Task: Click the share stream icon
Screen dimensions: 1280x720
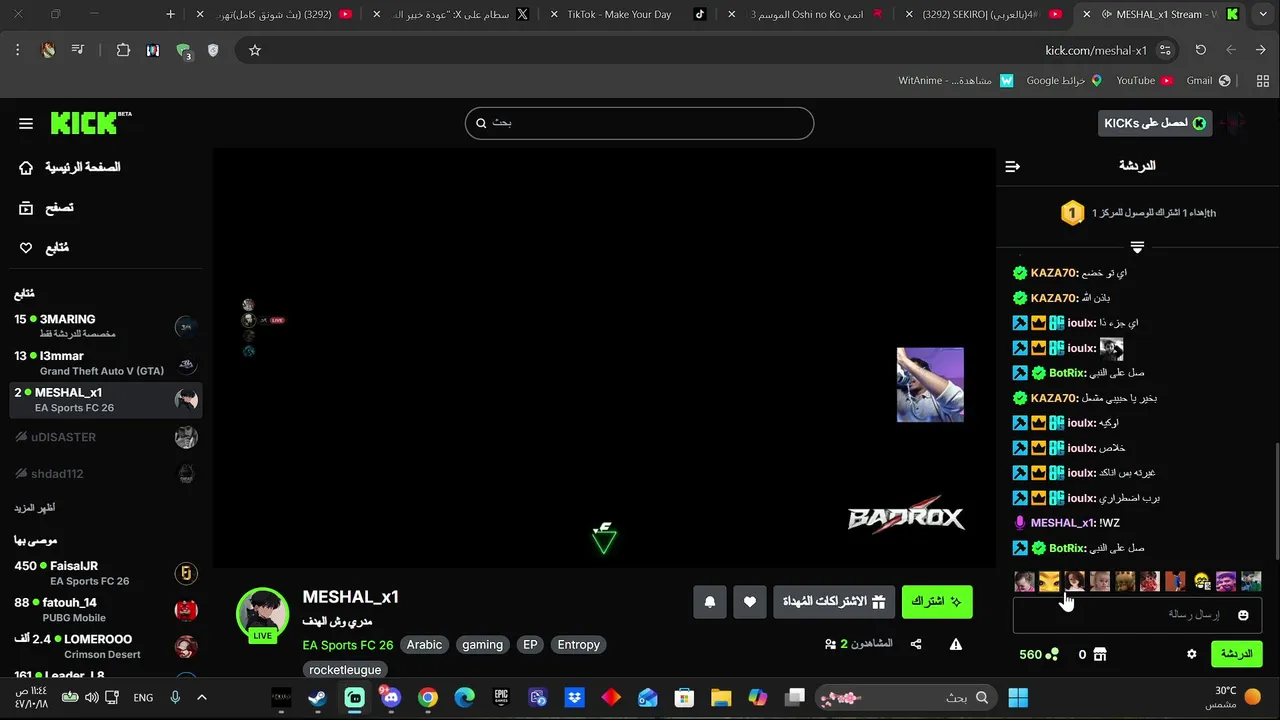Action: point(916,644)
